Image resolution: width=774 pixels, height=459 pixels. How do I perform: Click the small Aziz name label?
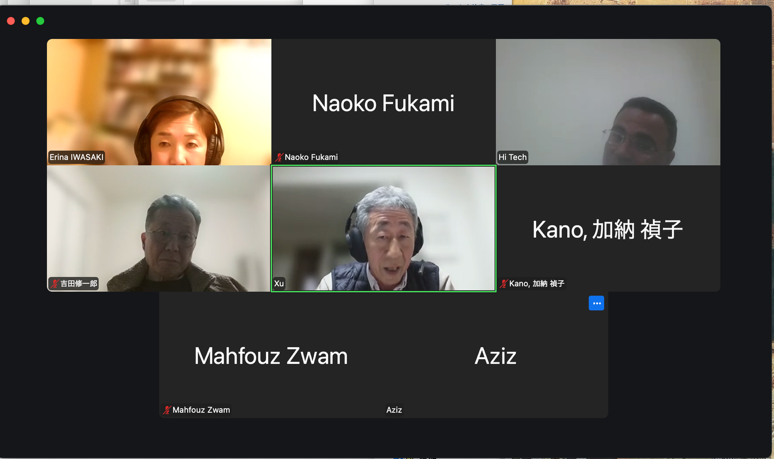pos(394,410)
